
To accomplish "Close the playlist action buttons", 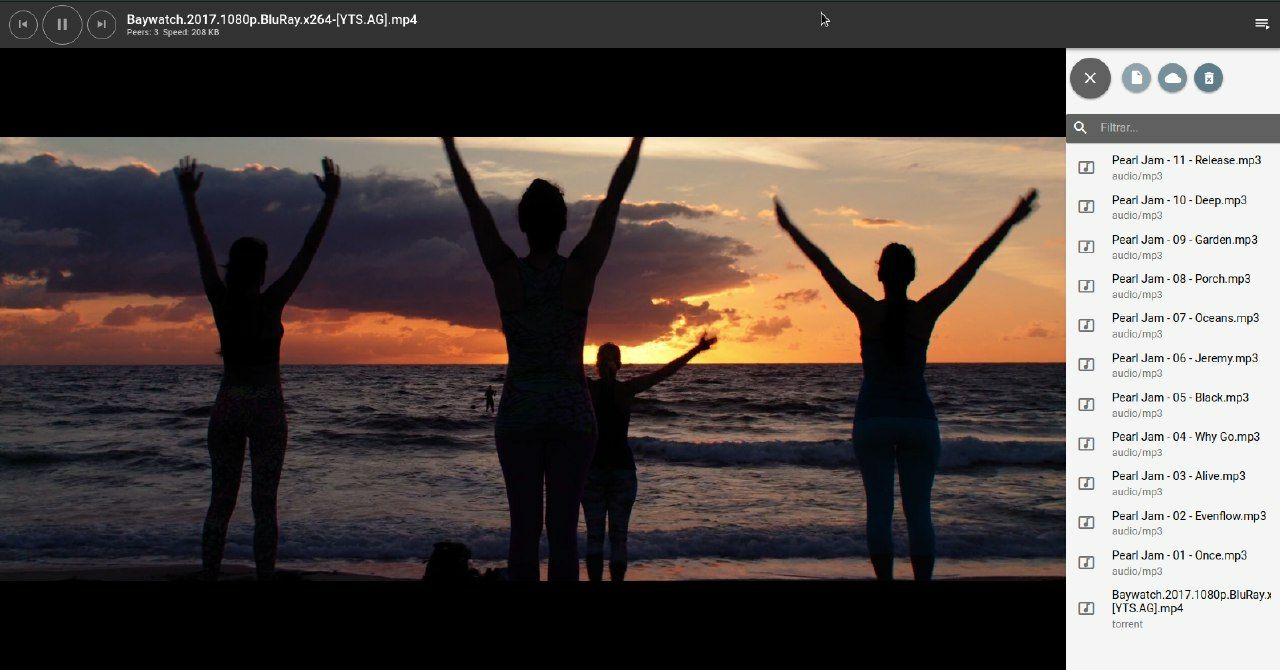I will coord(1090,78).
